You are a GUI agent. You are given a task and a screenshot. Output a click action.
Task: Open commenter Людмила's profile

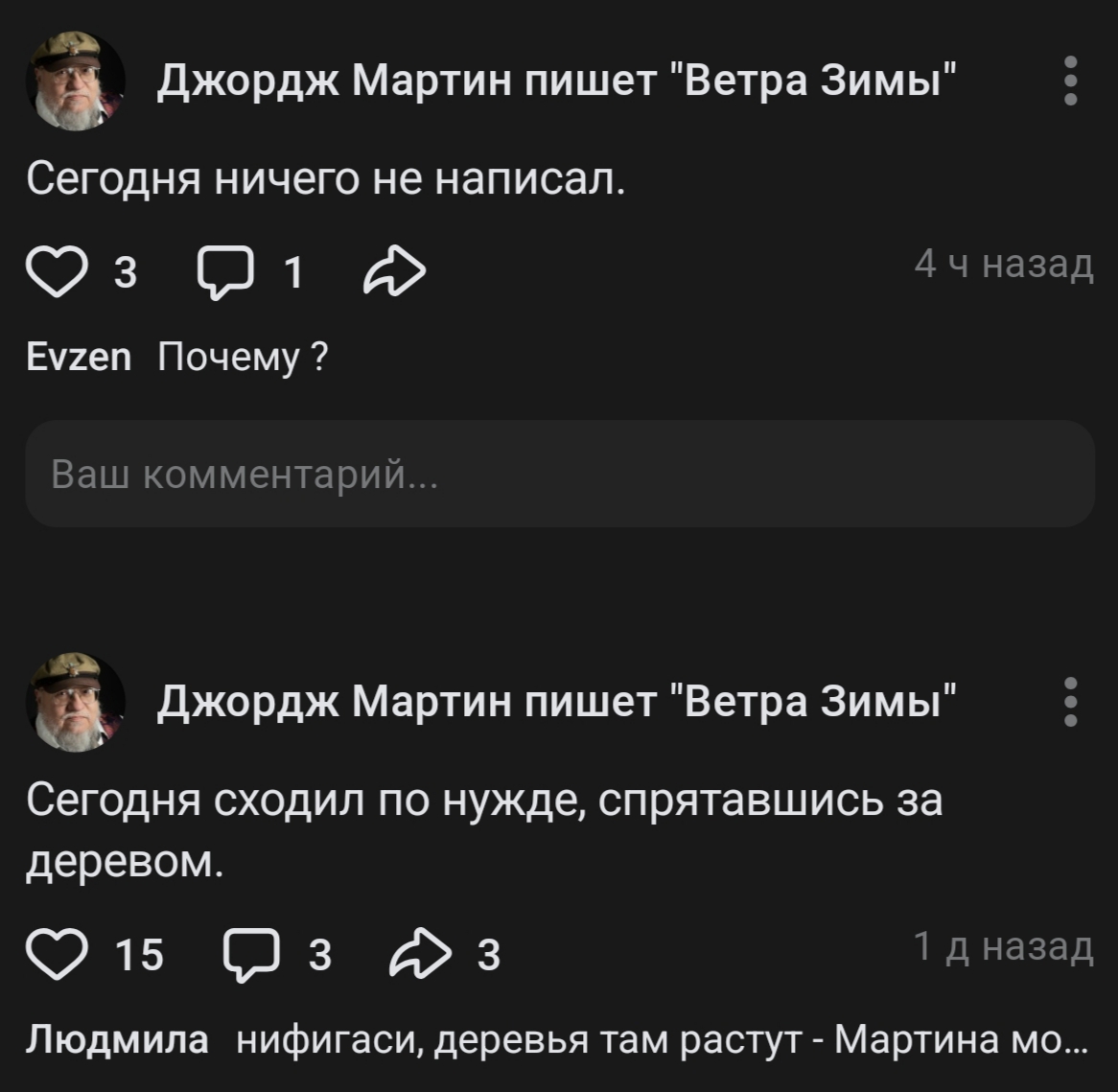click(117, 1038)
